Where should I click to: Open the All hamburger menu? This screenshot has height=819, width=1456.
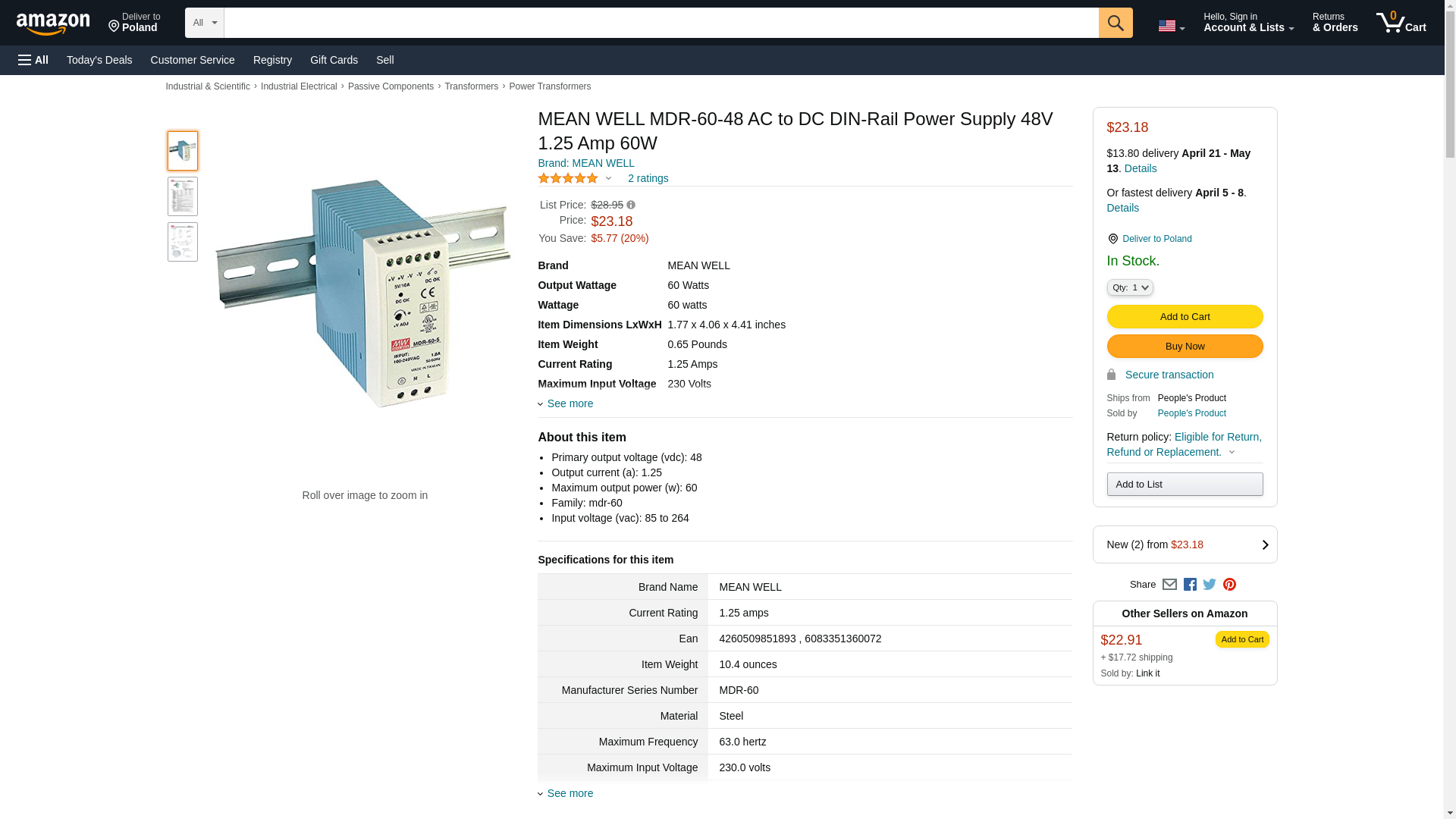tap(33, 60)
